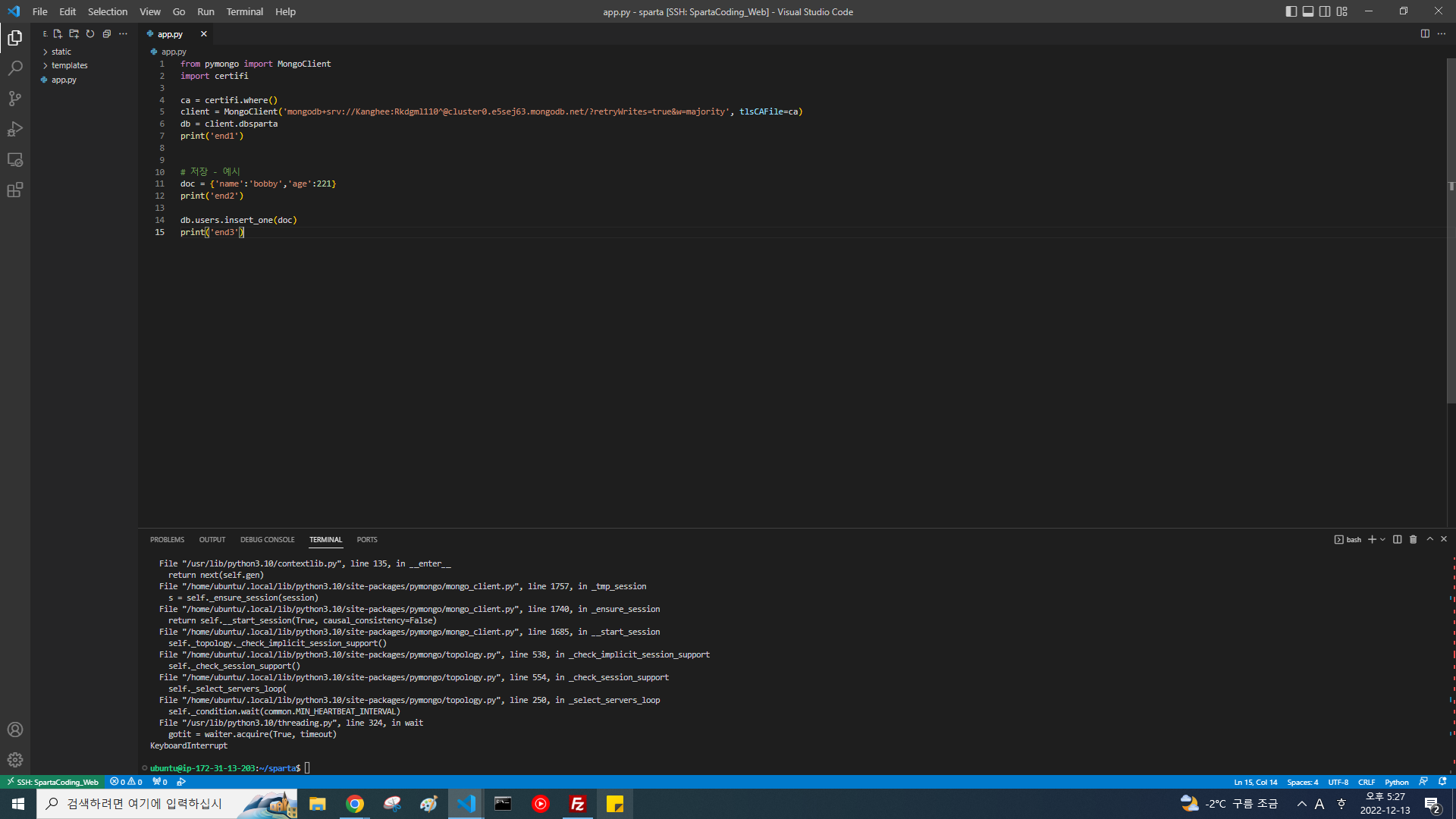This screenshot has height=819, width=1456.
Task: Open the Source Control view
Action: (15, 99)
